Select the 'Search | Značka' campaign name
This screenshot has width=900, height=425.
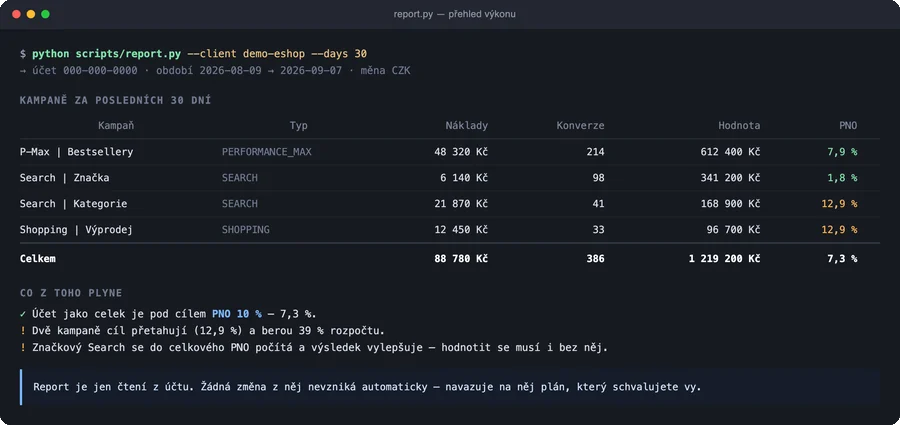(x=64, y=177)
